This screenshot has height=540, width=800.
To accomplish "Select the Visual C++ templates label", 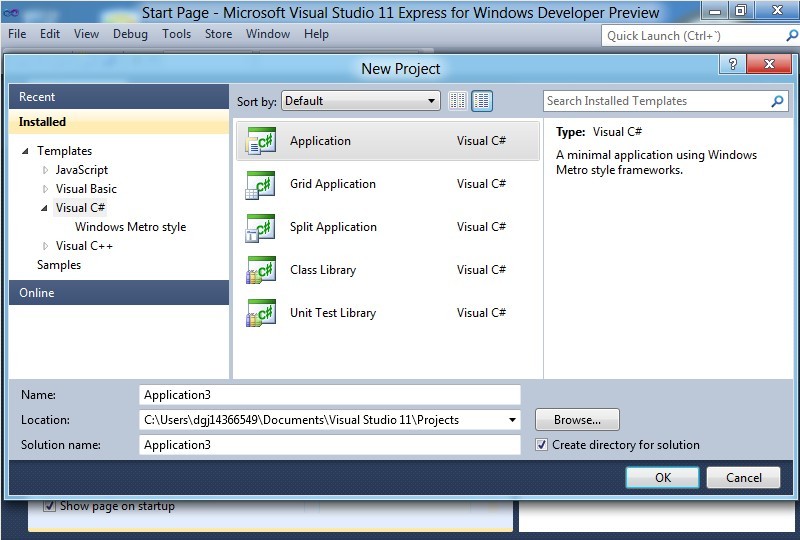I will (84, 246).
